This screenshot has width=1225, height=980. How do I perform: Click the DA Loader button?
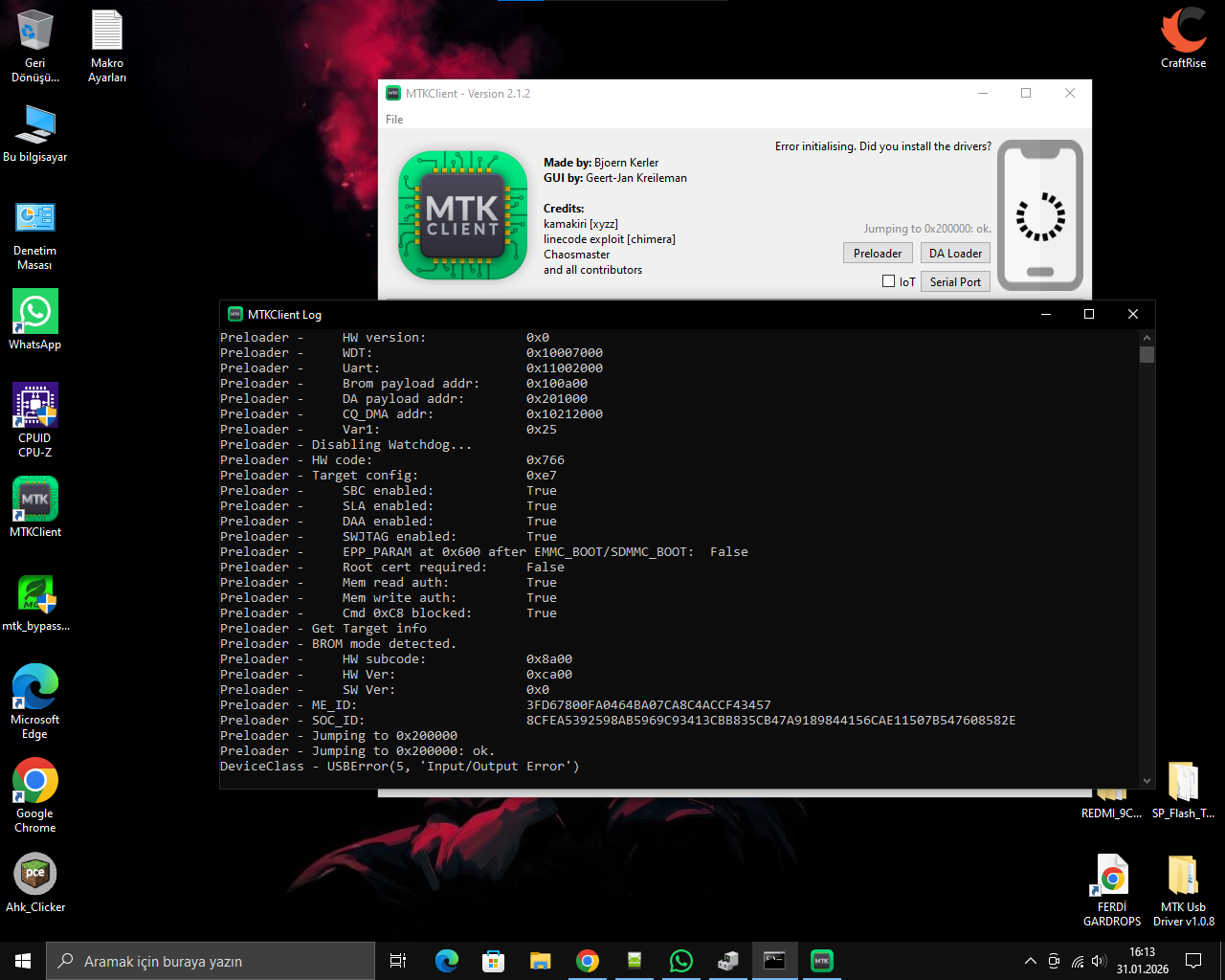[x=955, y=254]
